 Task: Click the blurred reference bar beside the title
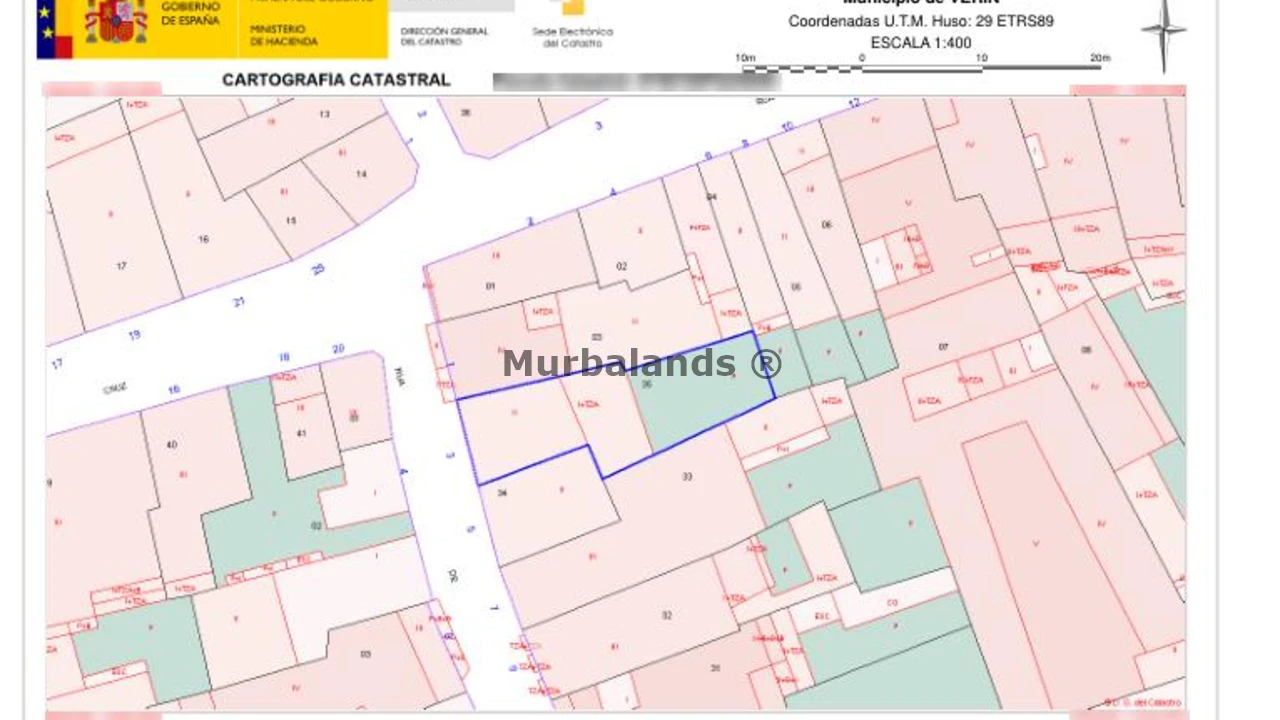[x=636, y=82]
